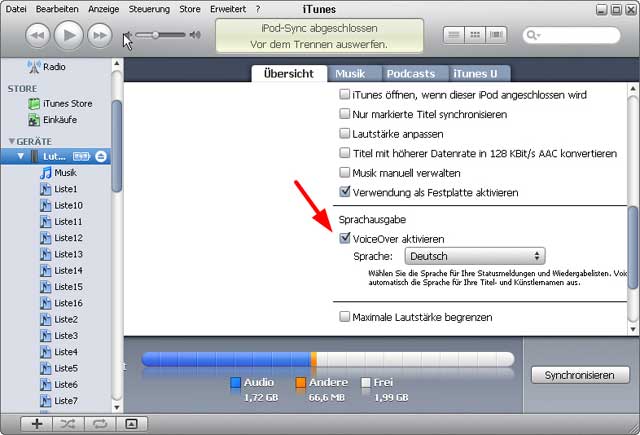Click the blue Audio capacity swatch
Screen dimensions: 640x435
coord(236,382)
